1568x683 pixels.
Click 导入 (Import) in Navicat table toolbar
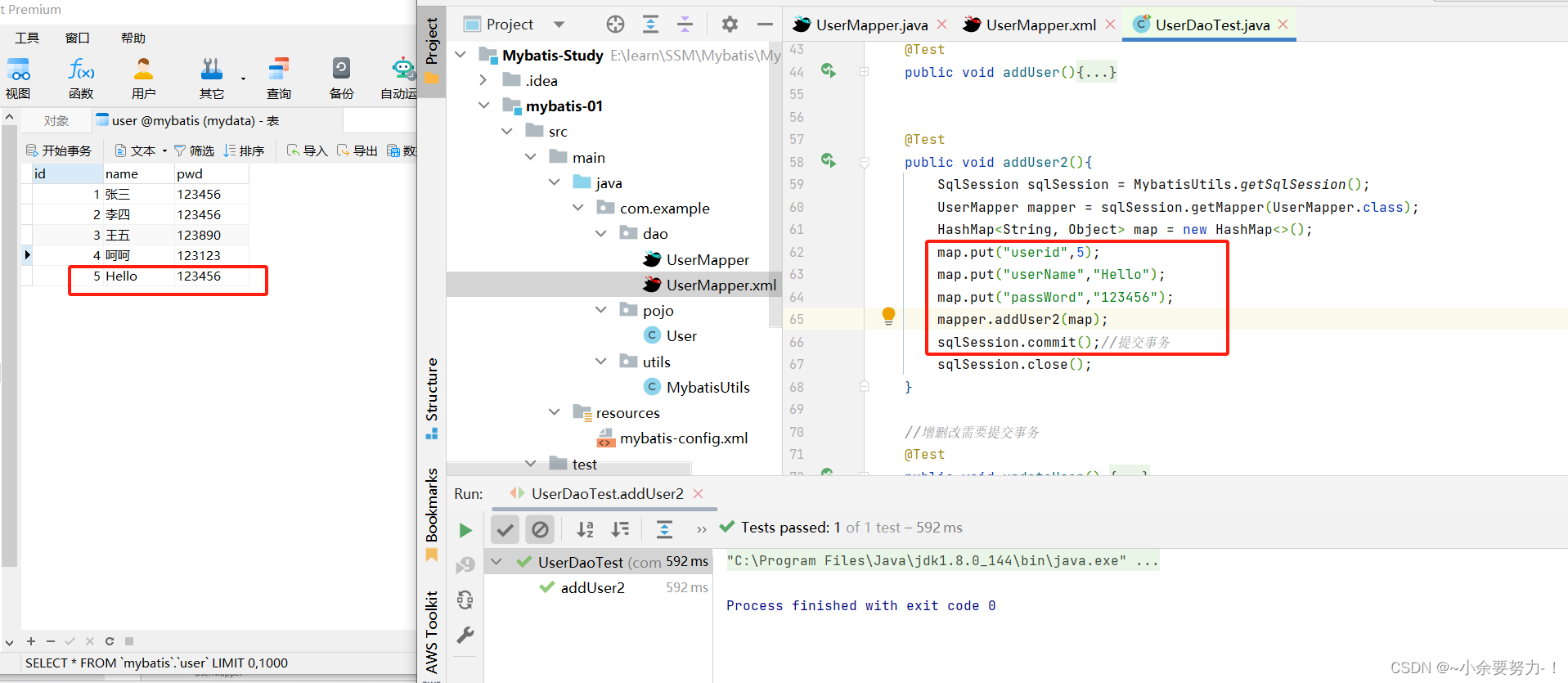coord(308,151)
